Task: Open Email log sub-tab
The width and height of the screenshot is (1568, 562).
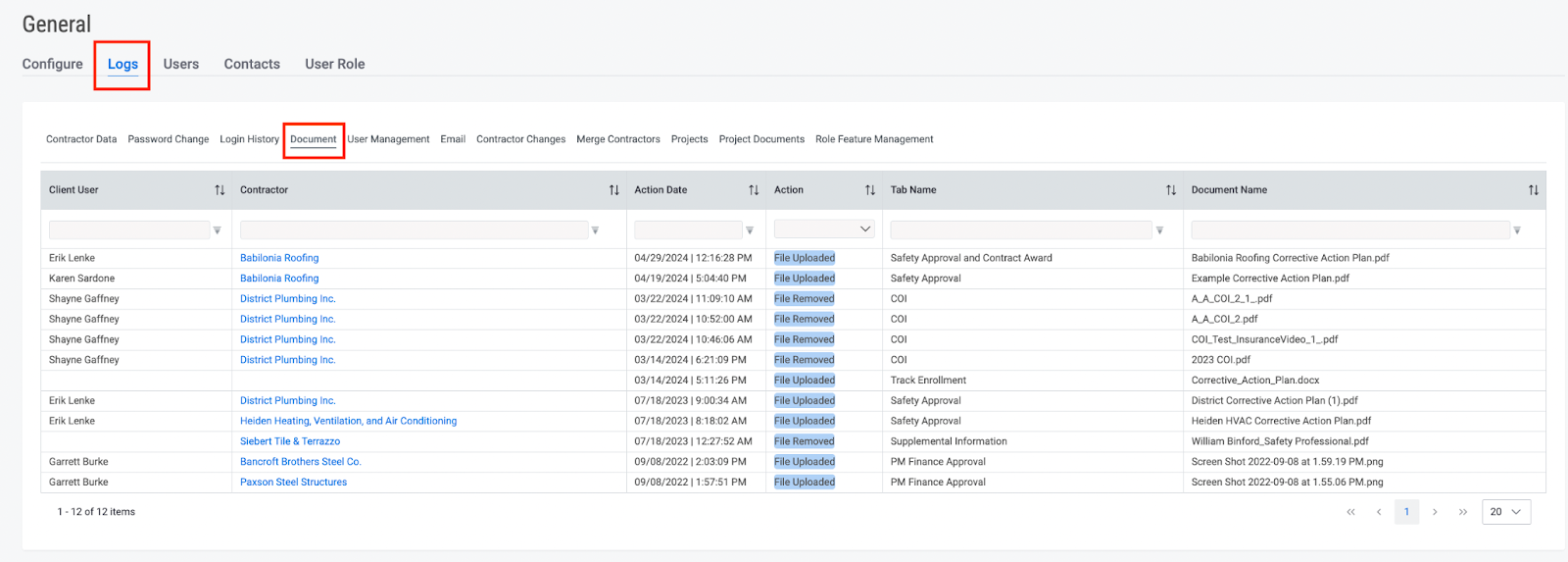Action: (453, 139)
